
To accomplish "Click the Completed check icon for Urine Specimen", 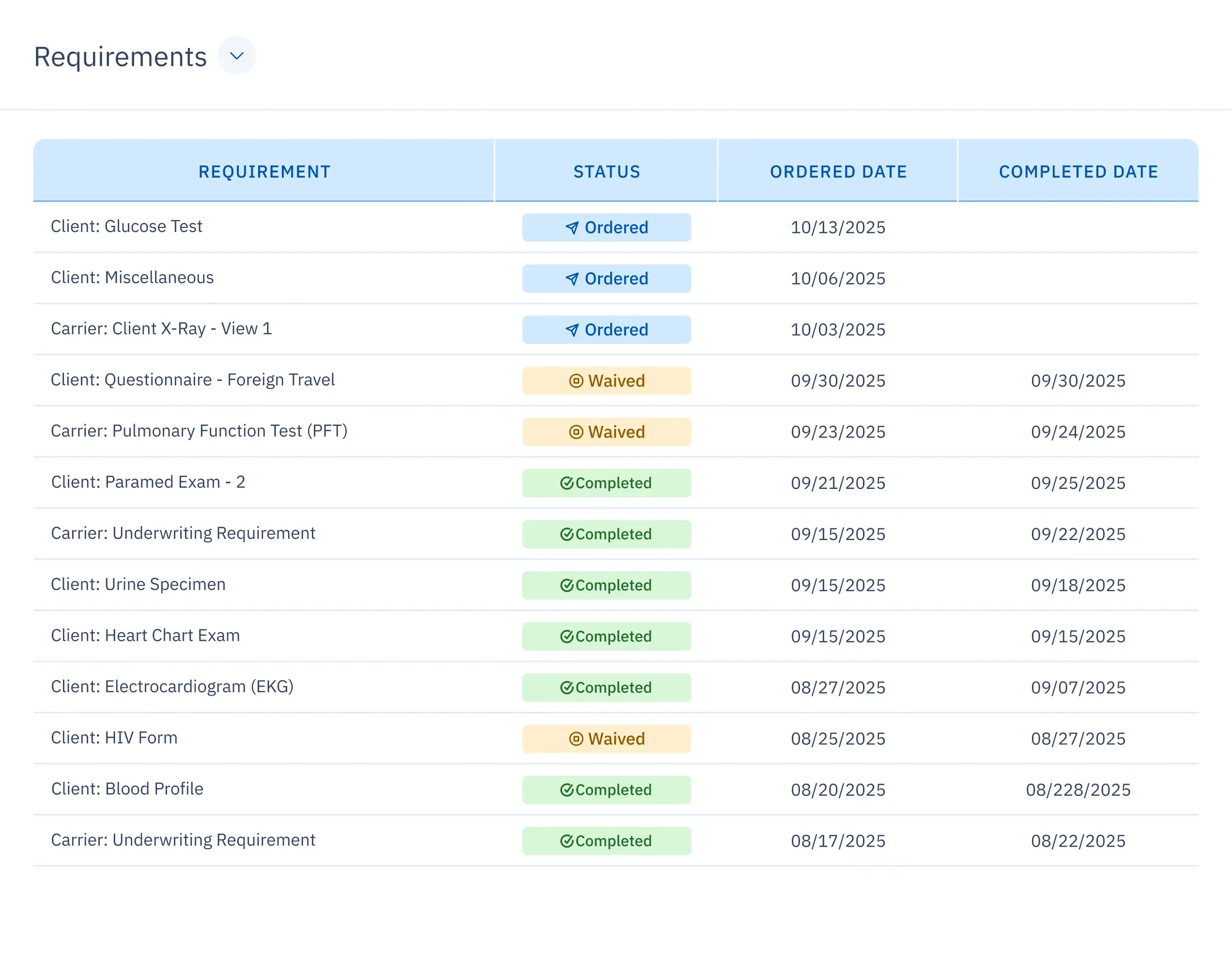I will [x=567, y=586].
